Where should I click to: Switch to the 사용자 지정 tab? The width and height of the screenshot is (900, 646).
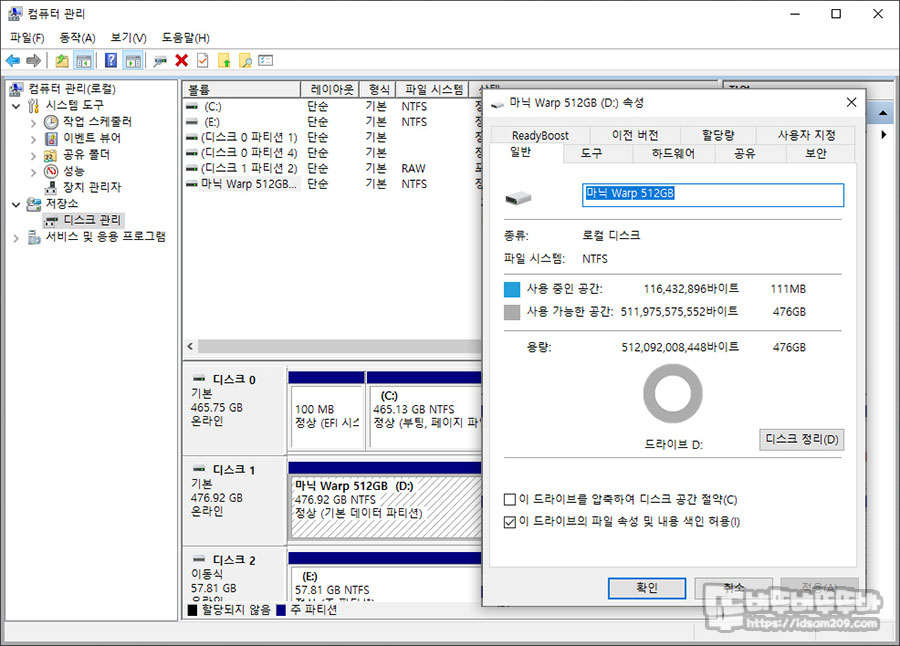(806, 136)
